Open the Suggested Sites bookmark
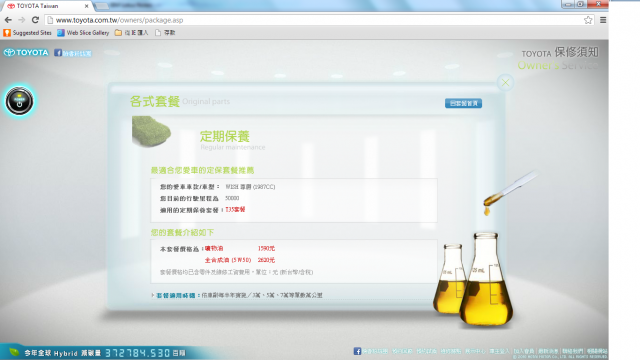 pyautogui.click(x=27, y=33)
